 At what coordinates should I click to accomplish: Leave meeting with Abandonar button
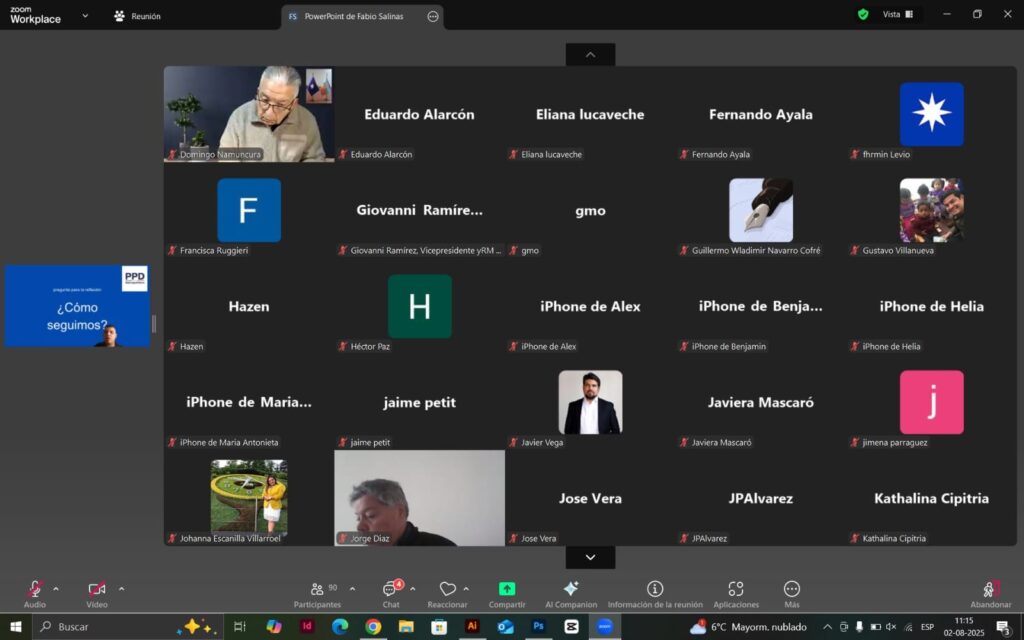click(991, 593)
